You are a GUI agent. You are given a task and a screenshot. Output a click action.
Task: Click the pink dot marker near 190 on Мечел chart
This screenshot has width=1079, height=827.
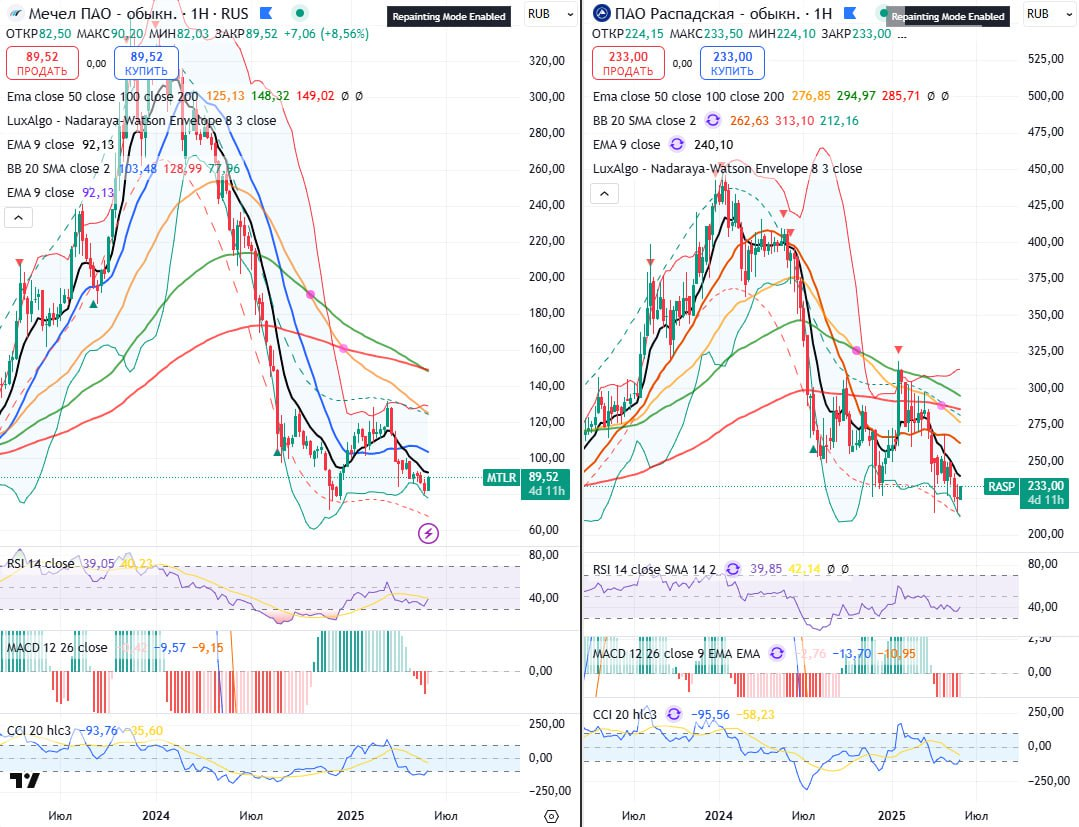tap(310, 294)
